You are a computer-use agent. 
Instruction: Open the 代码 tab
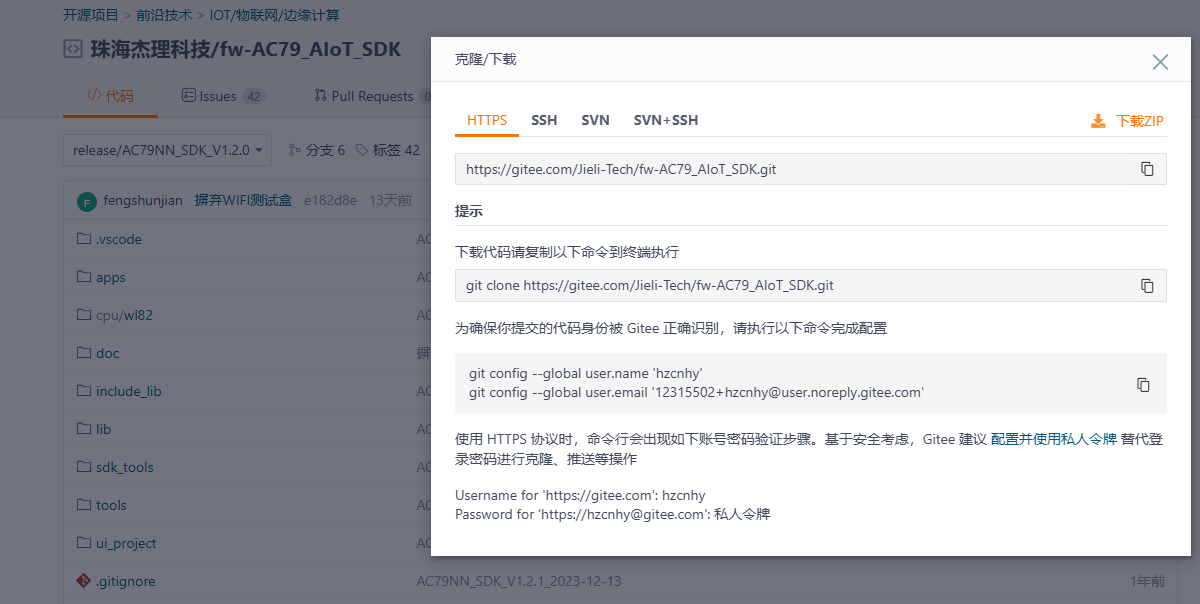pos(110,96)
